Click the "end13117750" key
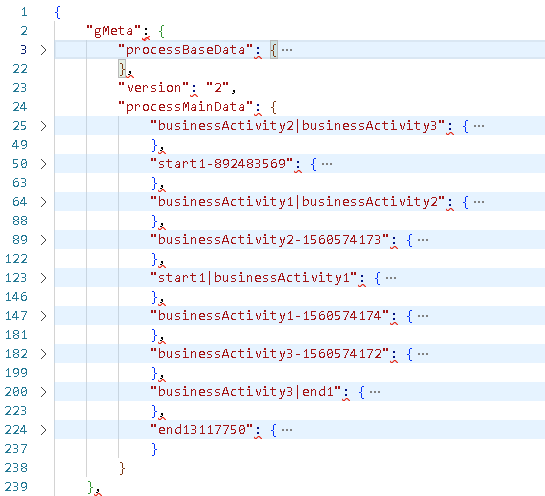Image resolution: width=545 pixels, height=496 pixels. pos(202,430)
